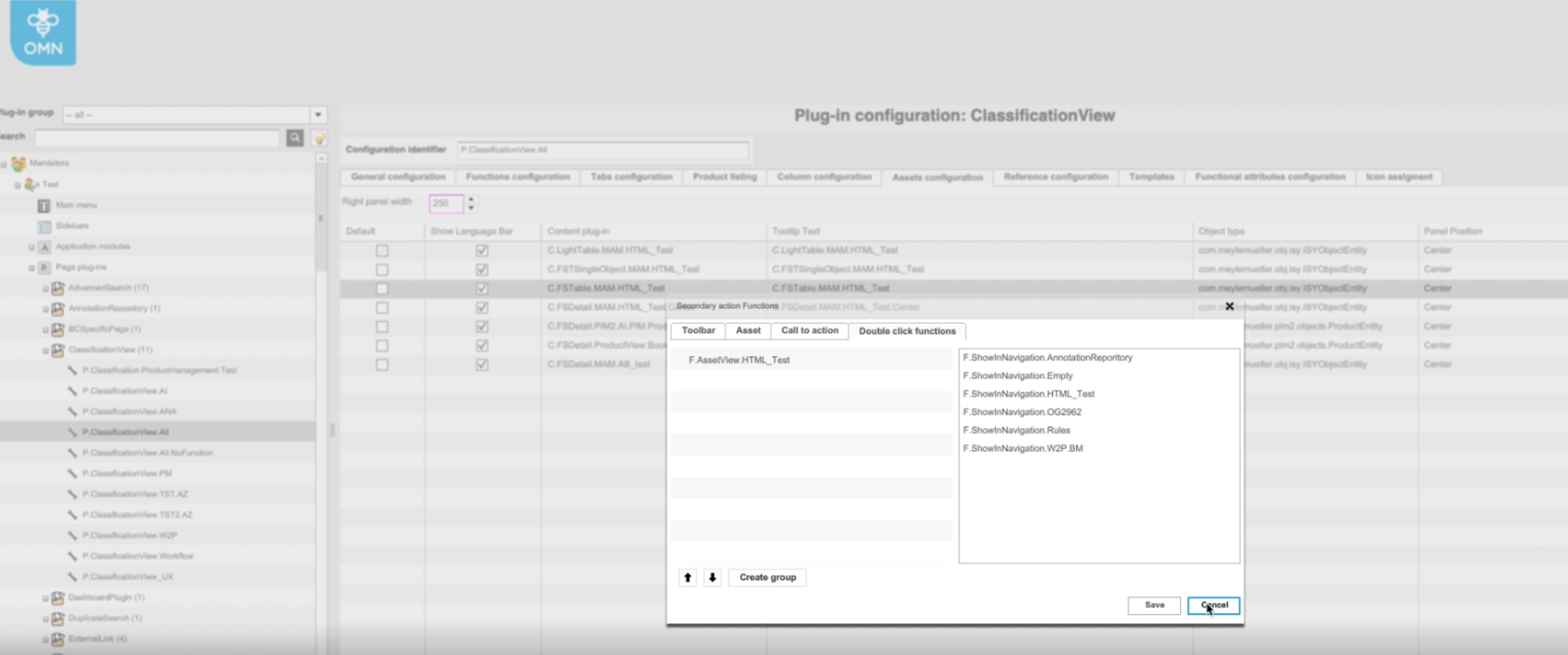Click the lightbulb hint icon
This screenshot has height=655, width=1568.
tap(319, 138)
